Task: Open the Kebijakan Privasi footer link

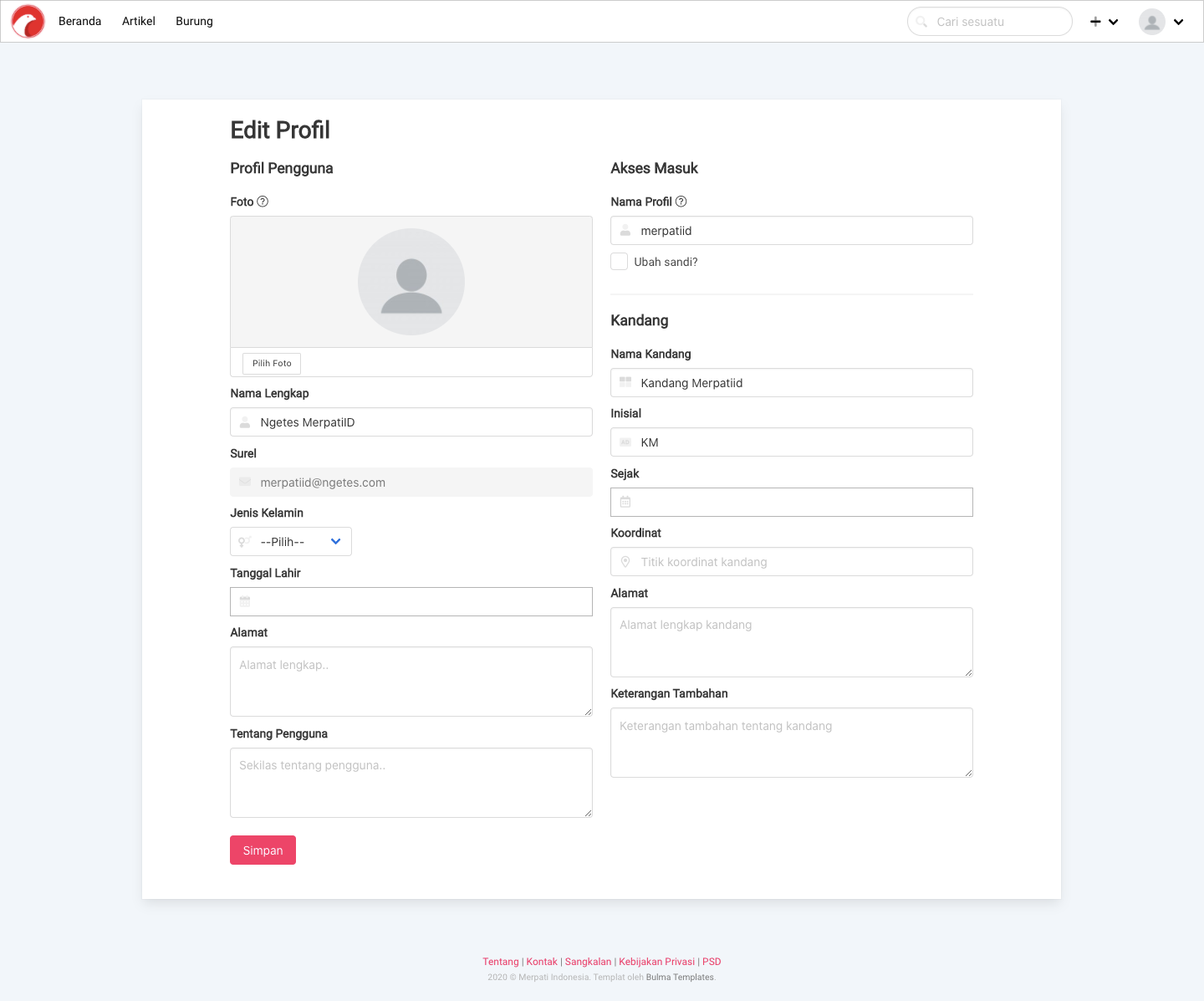Action: pos(656,962)
